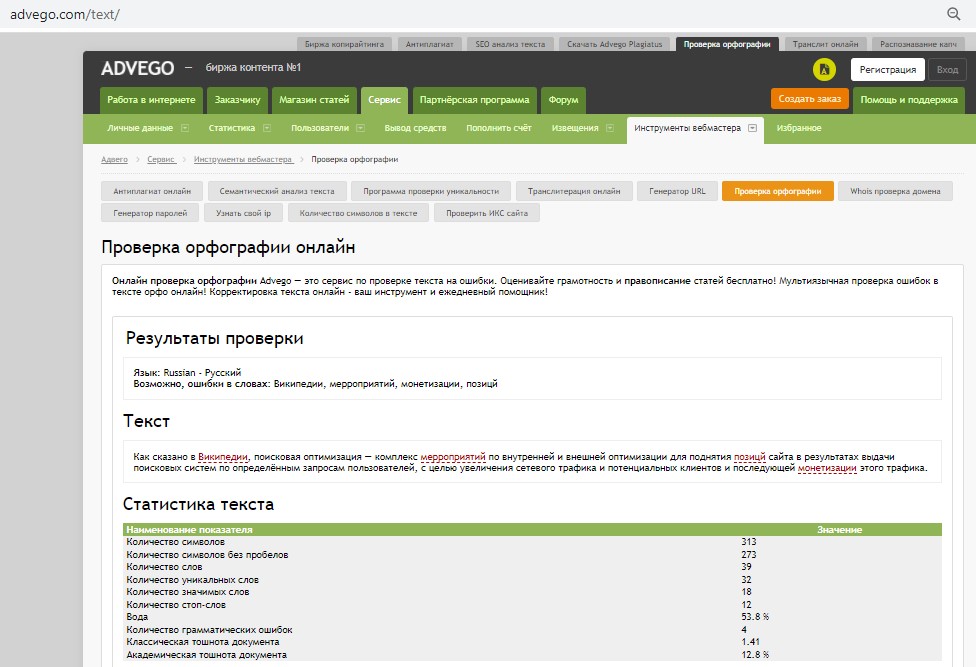
Task: Open Whois проверка домена tool
Action: [x=895, y=191]
